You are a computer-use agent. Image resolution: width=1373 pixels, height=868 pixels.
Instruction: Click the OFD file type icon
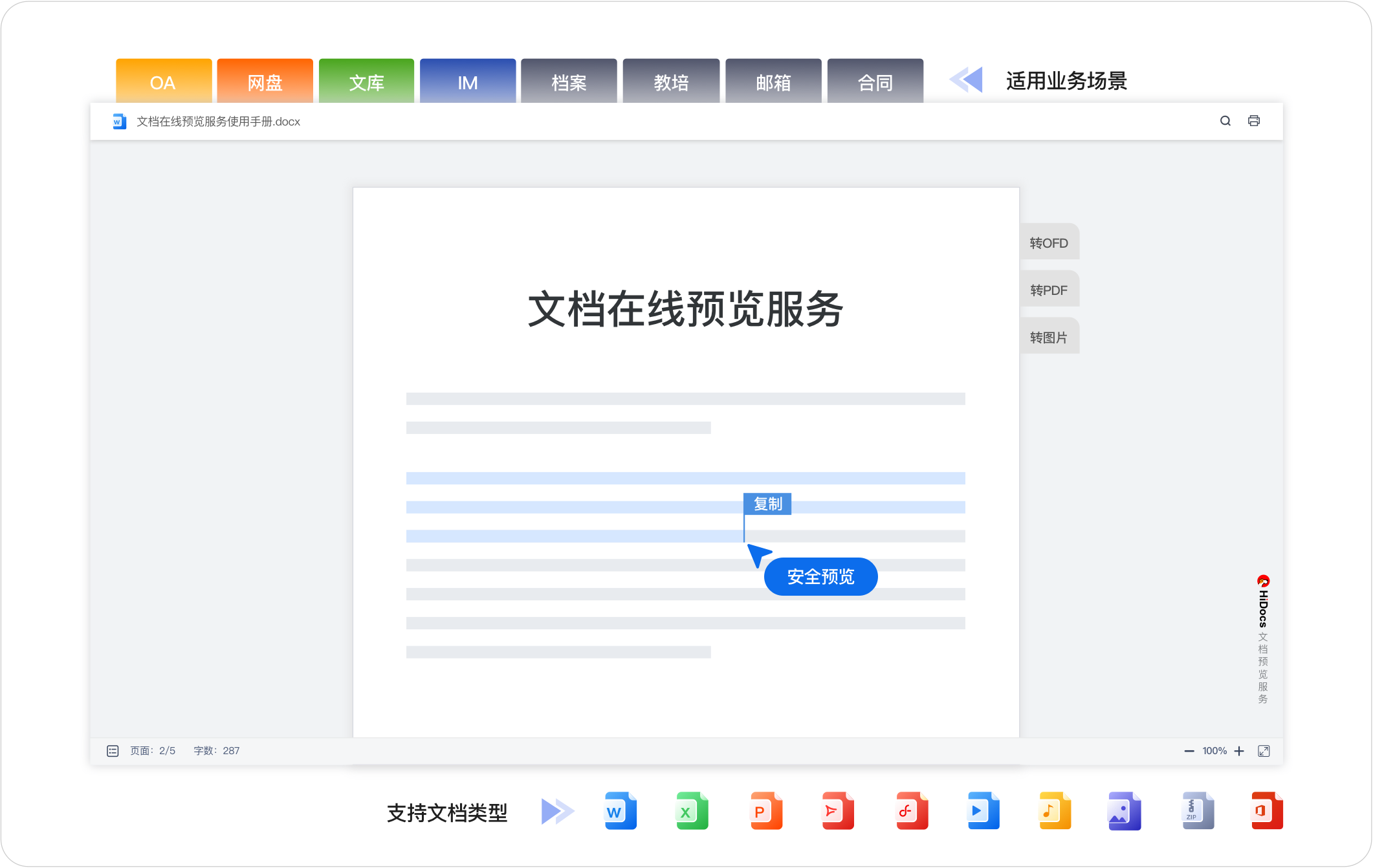point(912,810)
